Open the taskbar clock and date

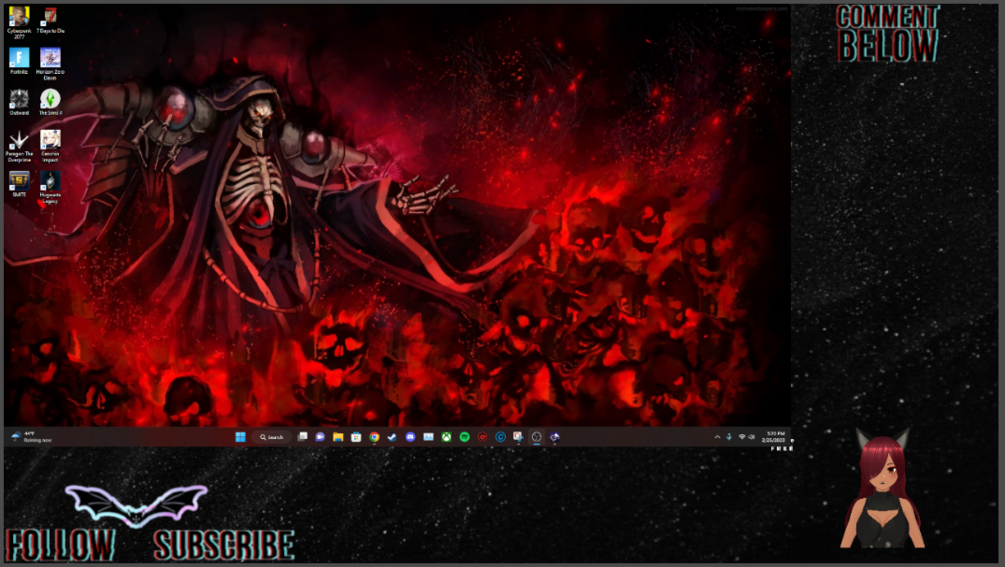[x=774, y=437]
